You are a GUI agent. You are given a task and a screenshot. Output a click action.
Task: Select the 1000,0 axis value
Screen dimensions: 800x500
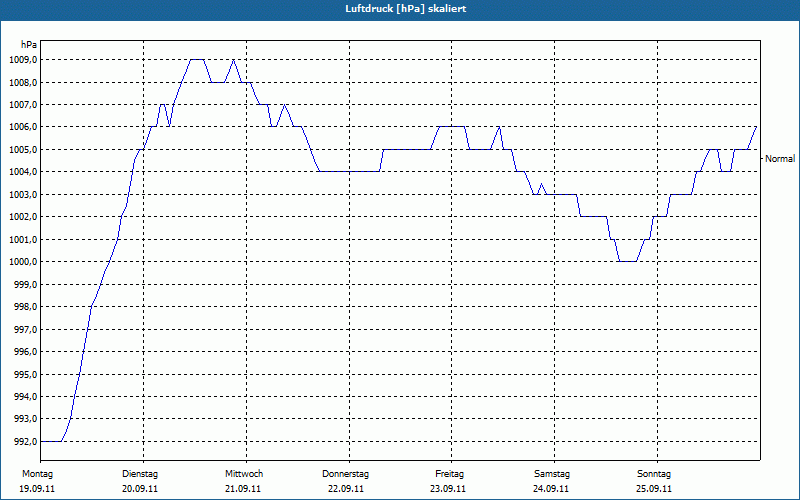pos(23,262)
